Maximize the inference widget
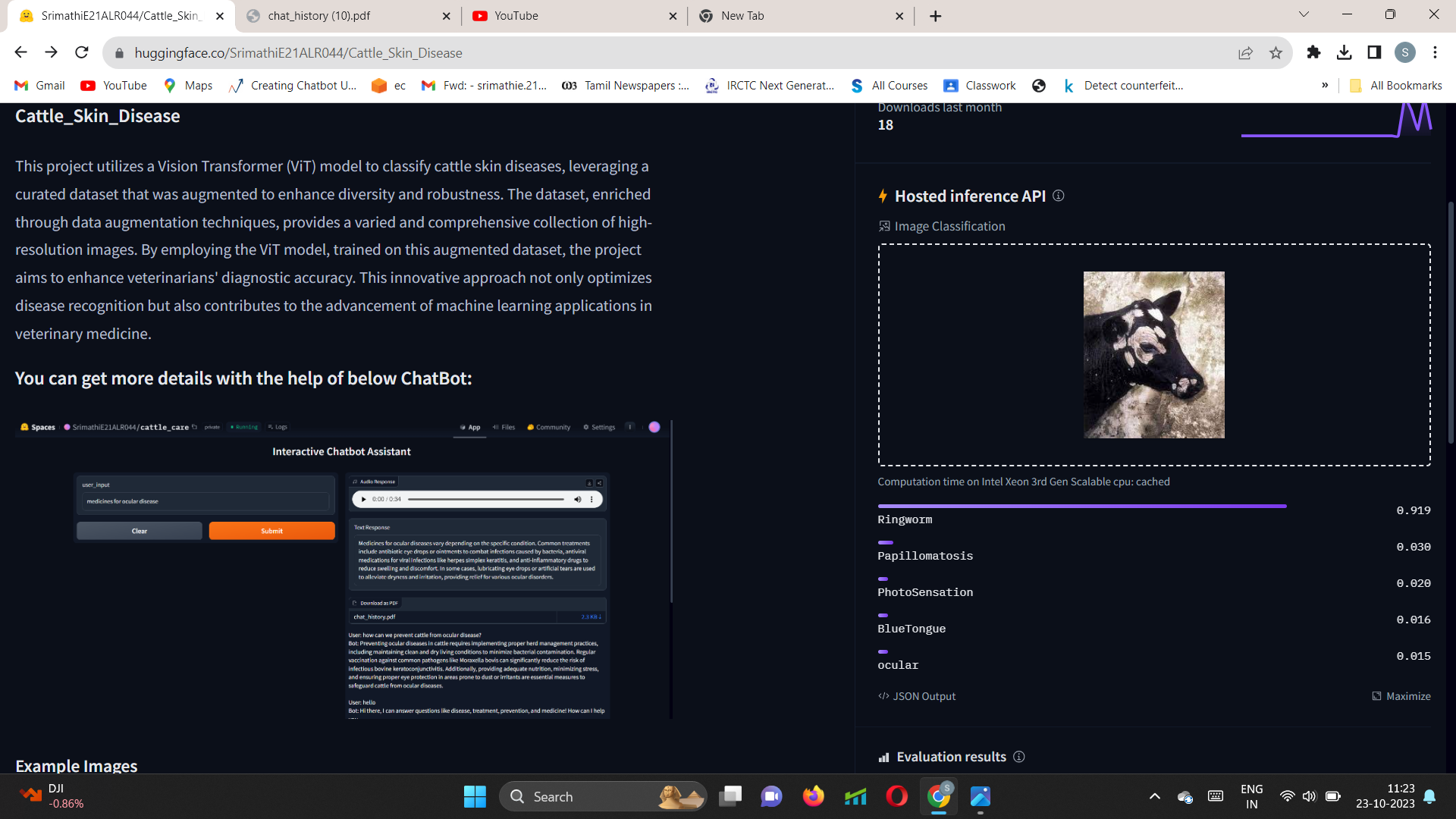The width and height of the screenshot is (1456, 819). [x=1401, y=696]
